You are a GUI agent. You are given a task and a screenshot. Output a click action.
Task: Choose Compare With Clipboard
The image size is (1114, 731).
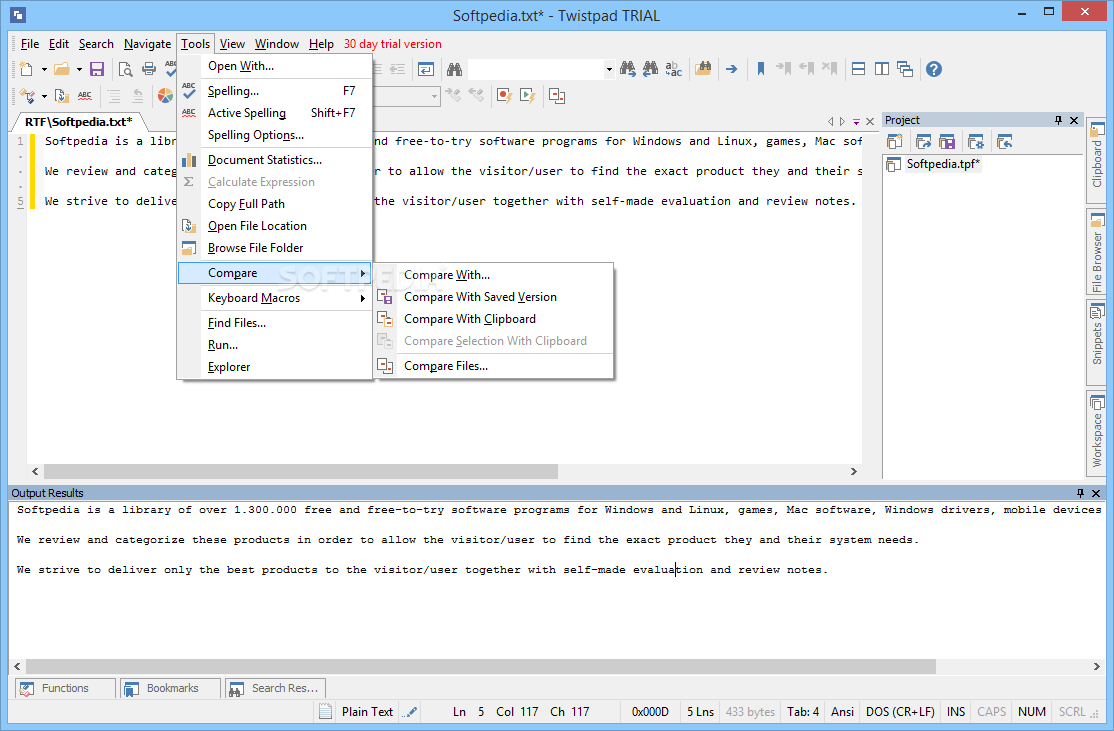coord(494,319)
